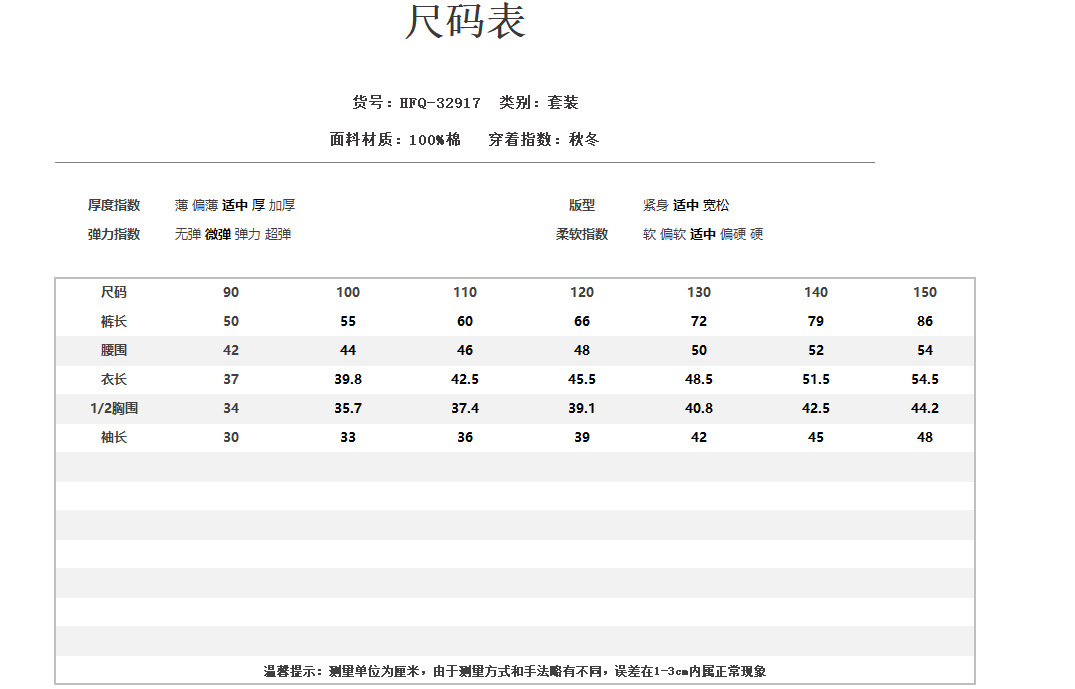This screenshot has height=689, width=1075.
Task: Click the 柔软指数 label
Action: click(582, 234)
